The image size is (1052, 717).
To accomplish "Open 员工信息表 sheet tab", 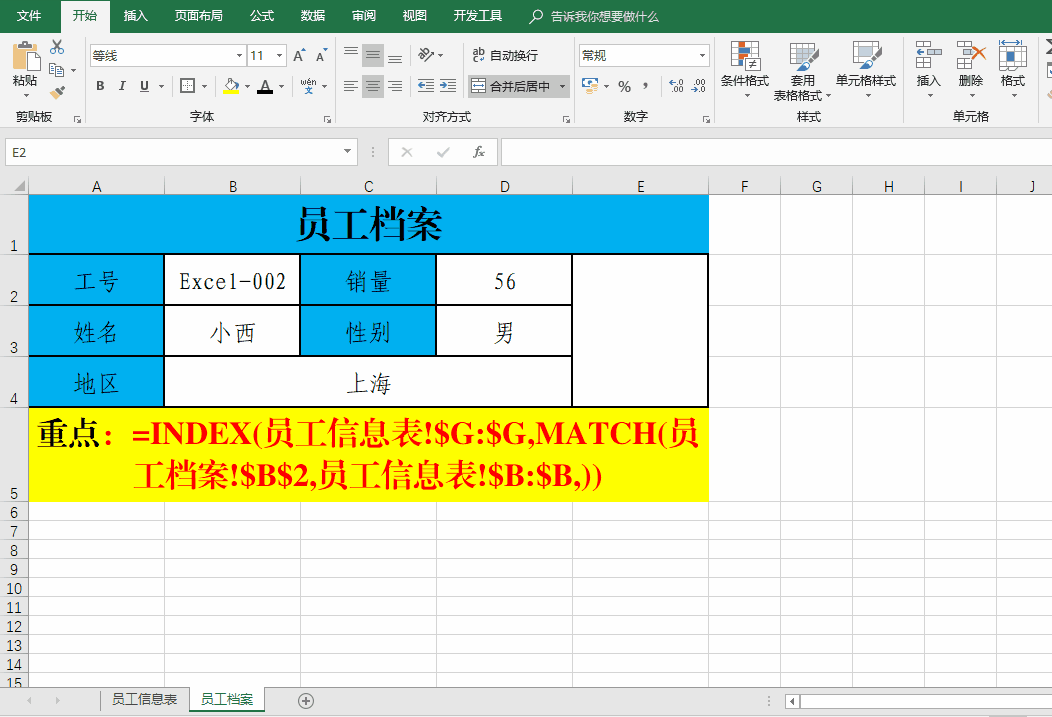I will (x=144, y=700).
